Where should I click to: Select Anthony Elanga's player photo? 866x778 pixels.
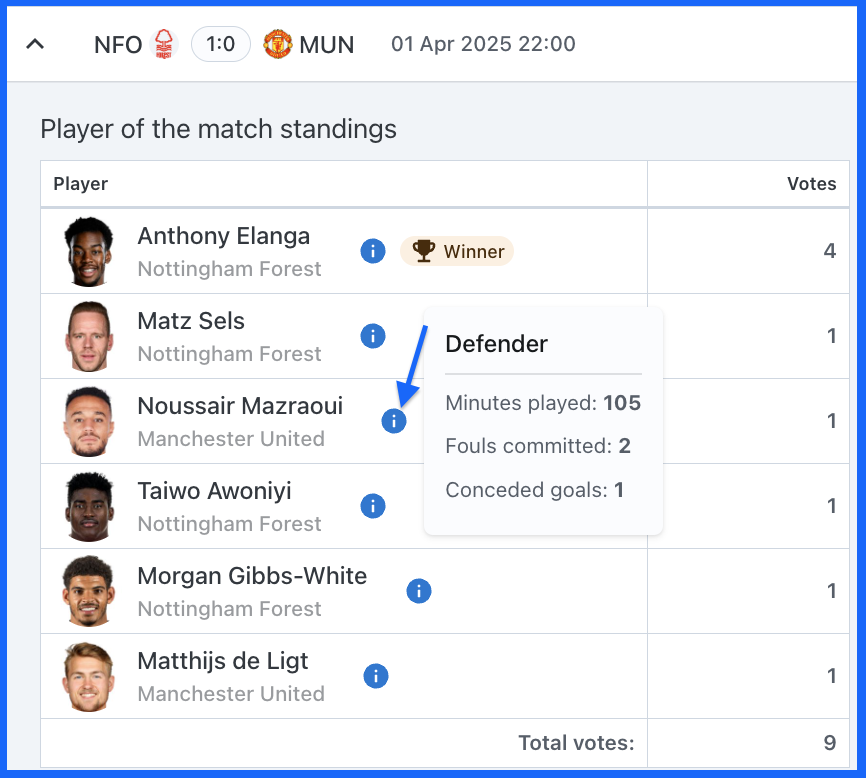[x=88, y=251]
